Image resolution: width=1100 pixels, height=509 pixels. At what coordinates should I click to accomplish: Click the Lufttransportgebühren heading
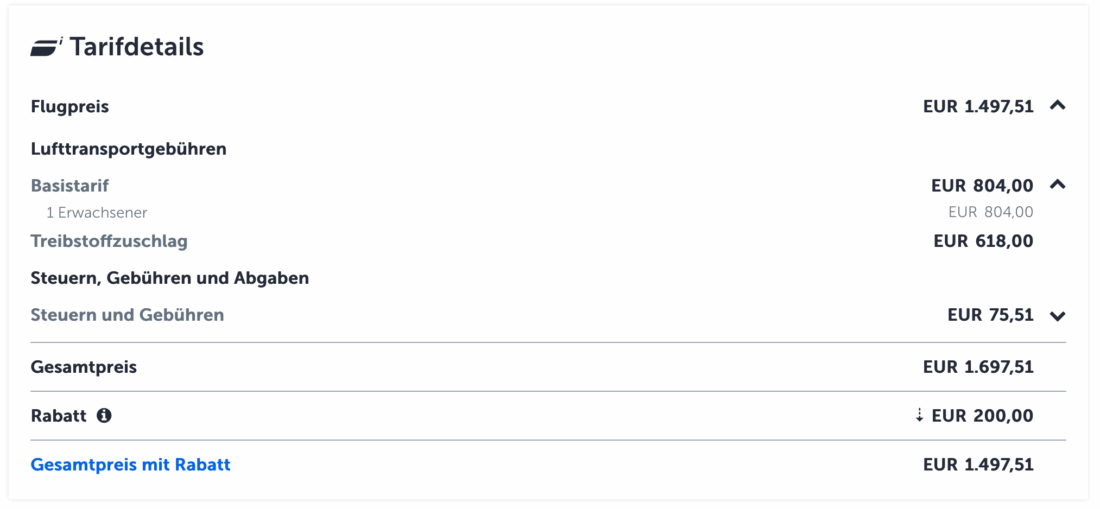(x=128, y=149)
